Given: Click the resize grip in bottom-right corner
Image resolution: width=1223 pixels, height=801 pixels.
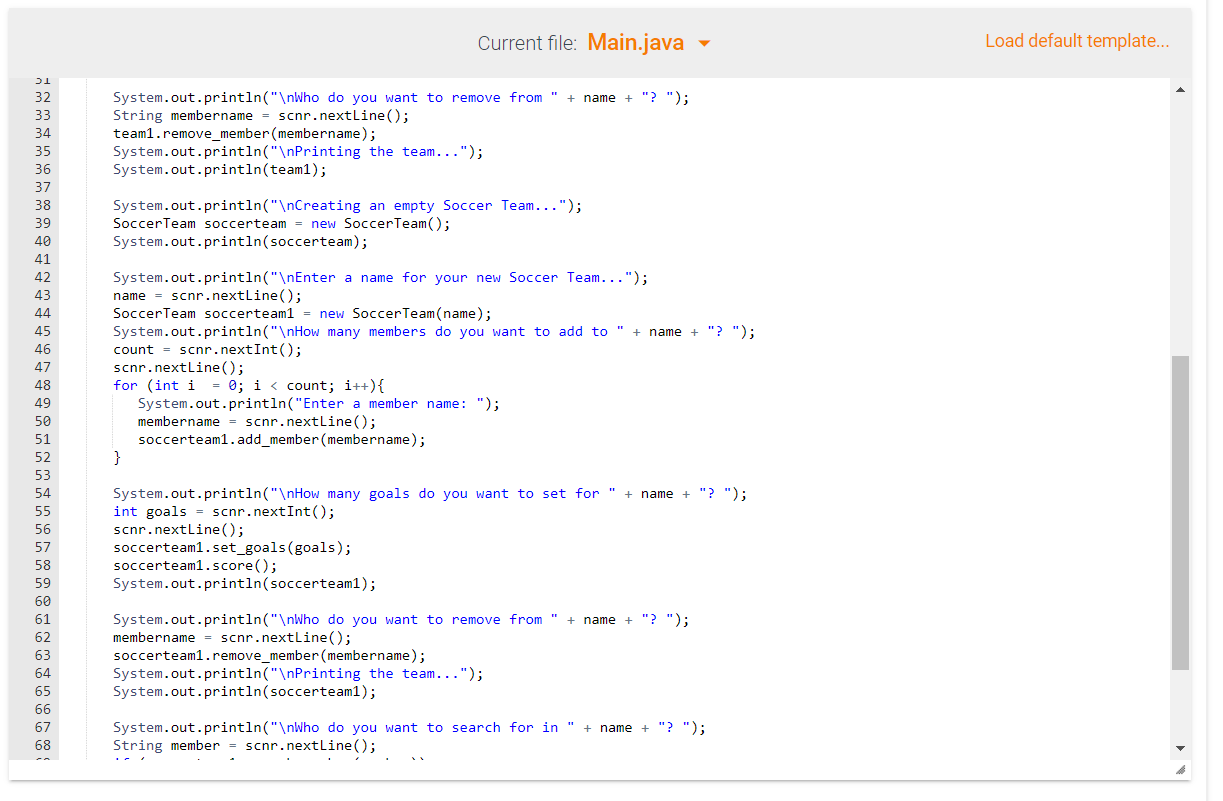Looking at the screenshot, I should coord(1178,771).
